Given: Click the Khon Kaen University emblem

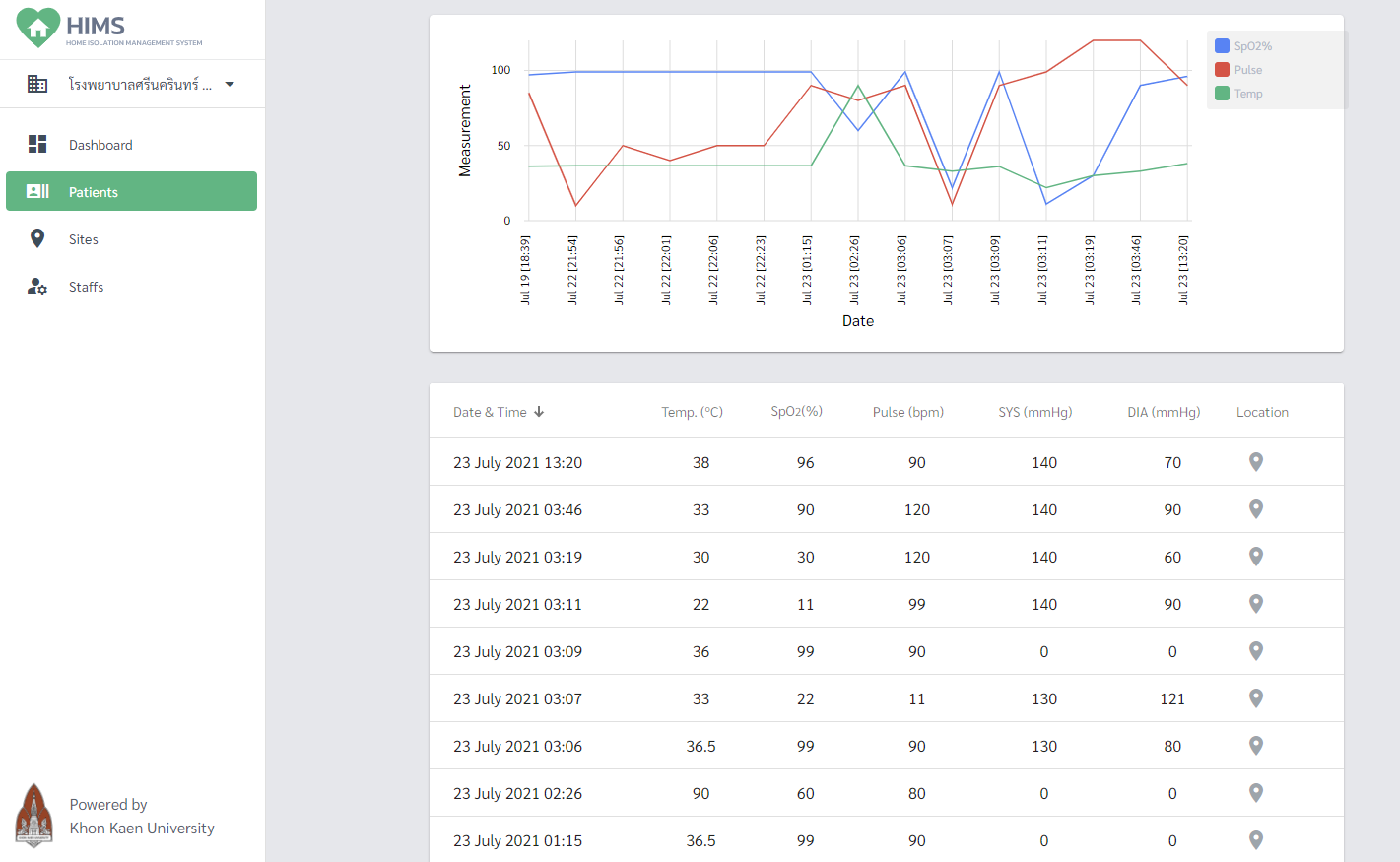Looking at the screenshot, I should click(34, 816).
